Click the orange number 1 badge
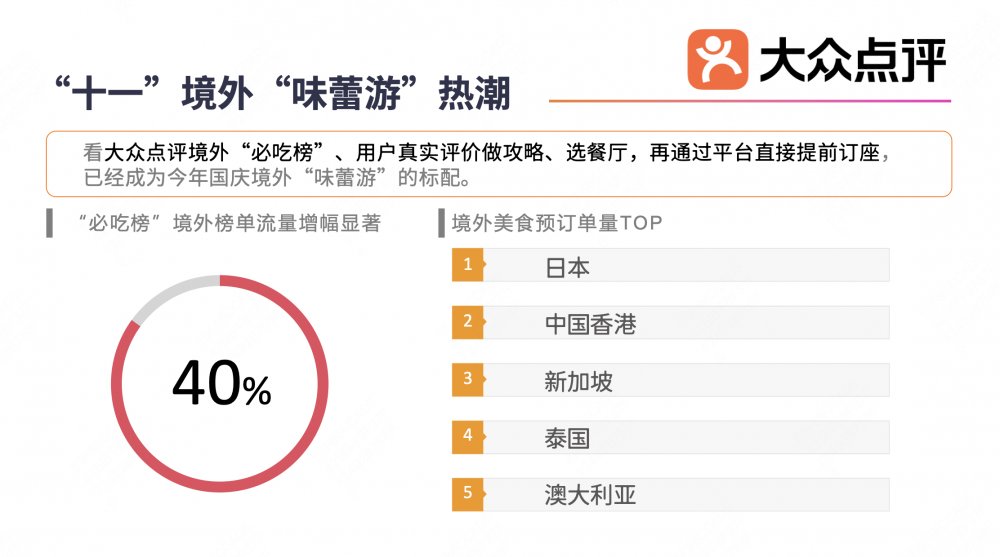Screen dimensions: 1000x557 [467, 266]
